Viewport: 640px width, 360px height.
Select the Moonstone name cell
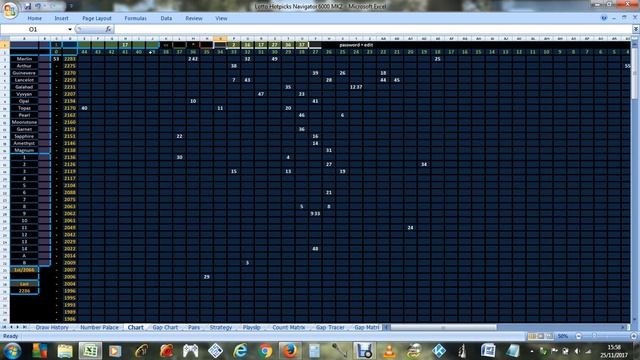click(x=24, y=122)
